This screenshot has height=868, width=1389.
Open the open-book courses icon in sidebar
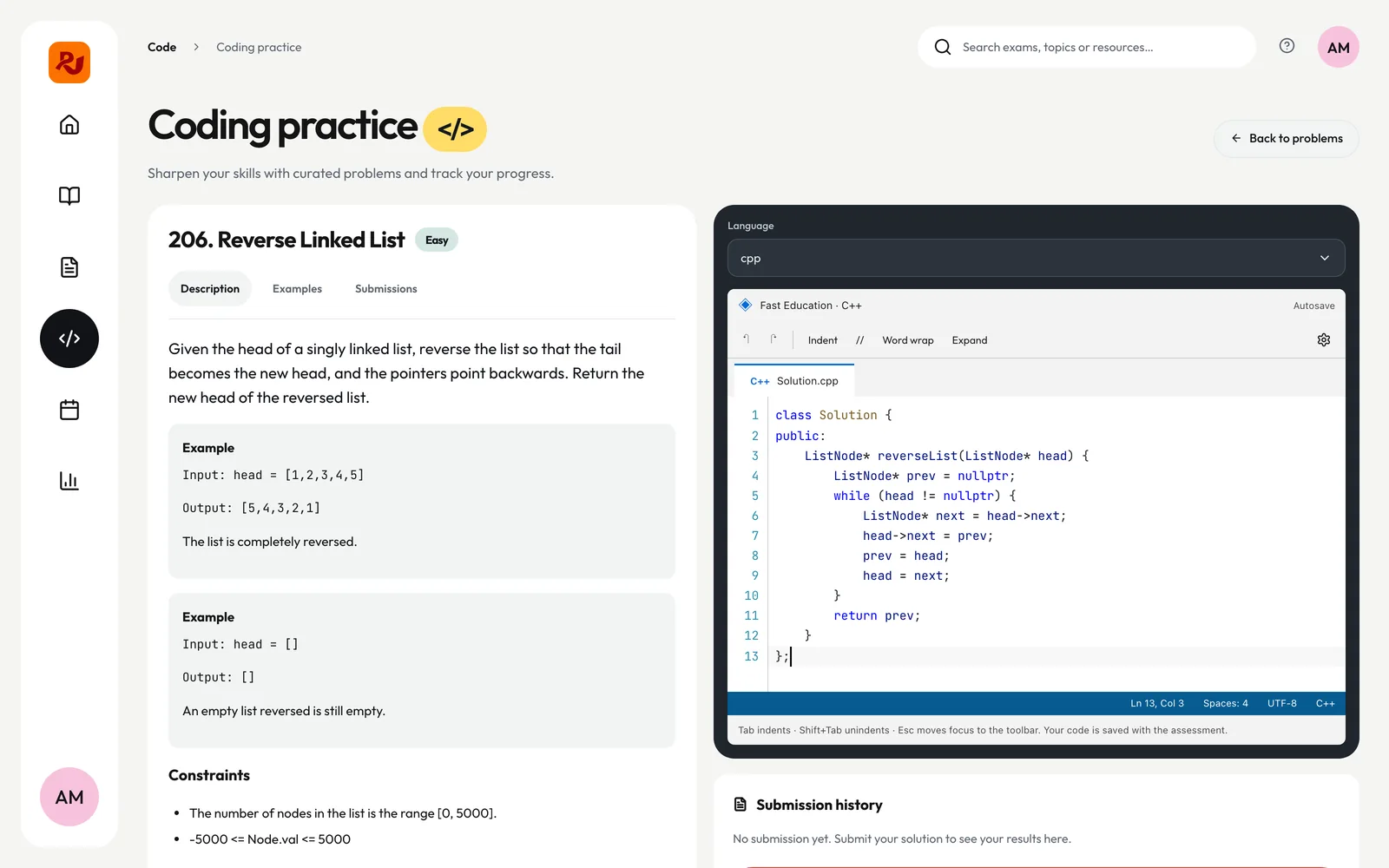(69, 196)
